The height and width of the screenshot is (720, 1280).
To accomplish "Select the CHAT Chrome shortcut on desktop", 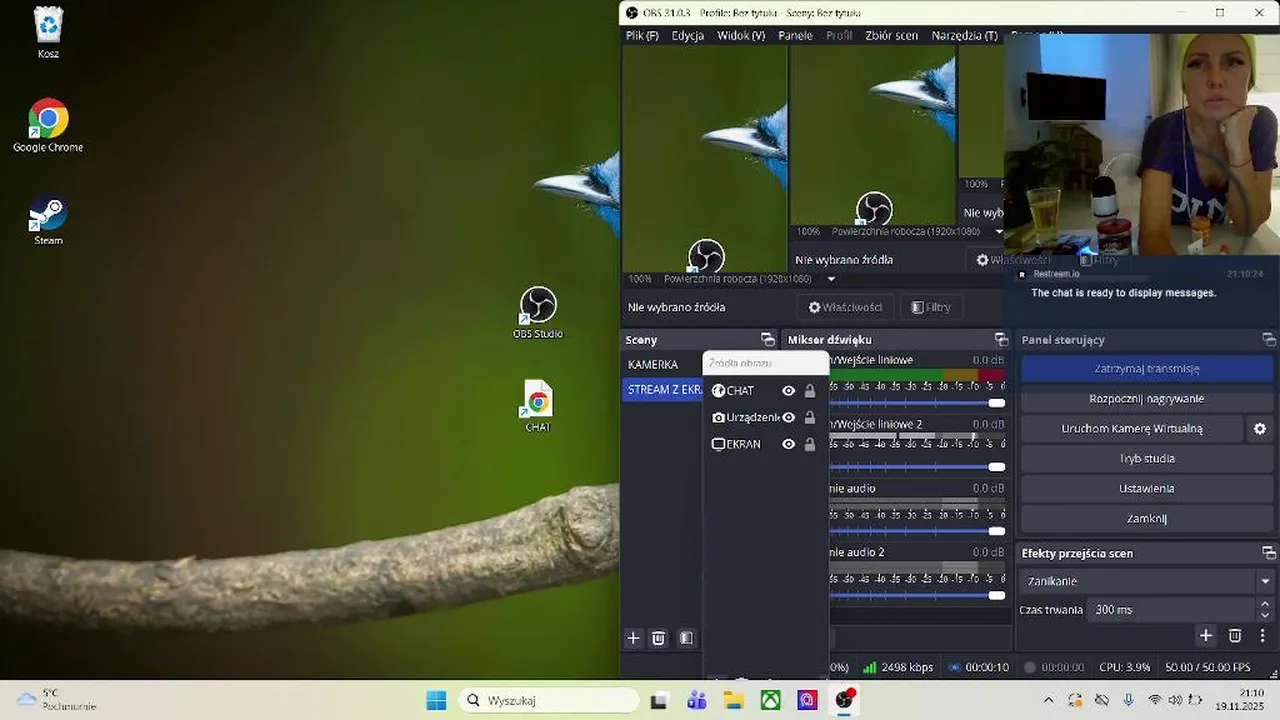I will [x=538, y=406].
